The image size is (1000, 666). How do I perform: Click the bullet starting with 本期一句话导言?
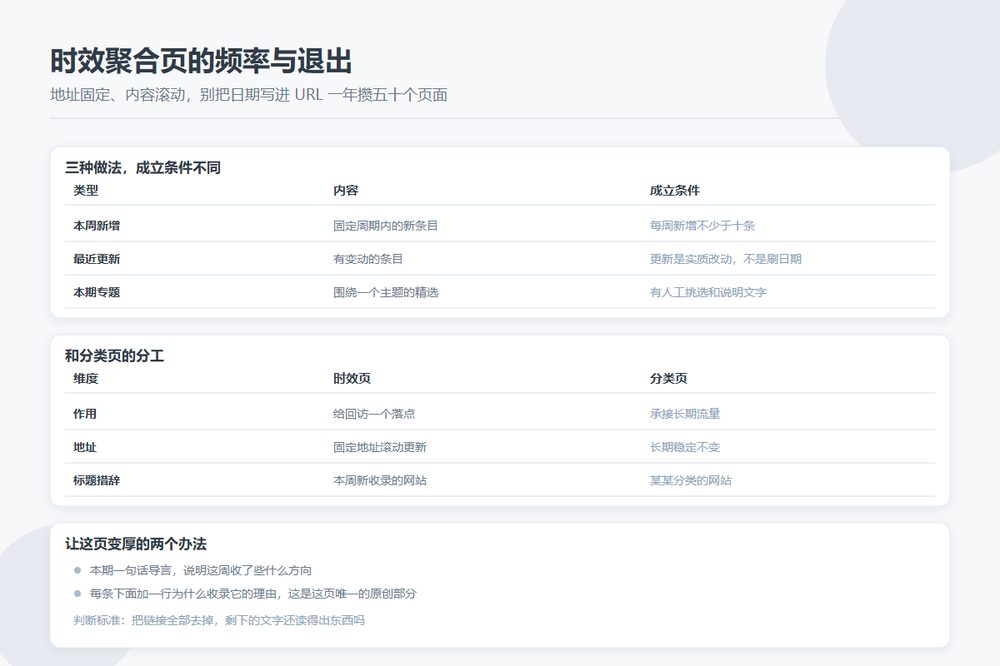[x=200, y=570]
